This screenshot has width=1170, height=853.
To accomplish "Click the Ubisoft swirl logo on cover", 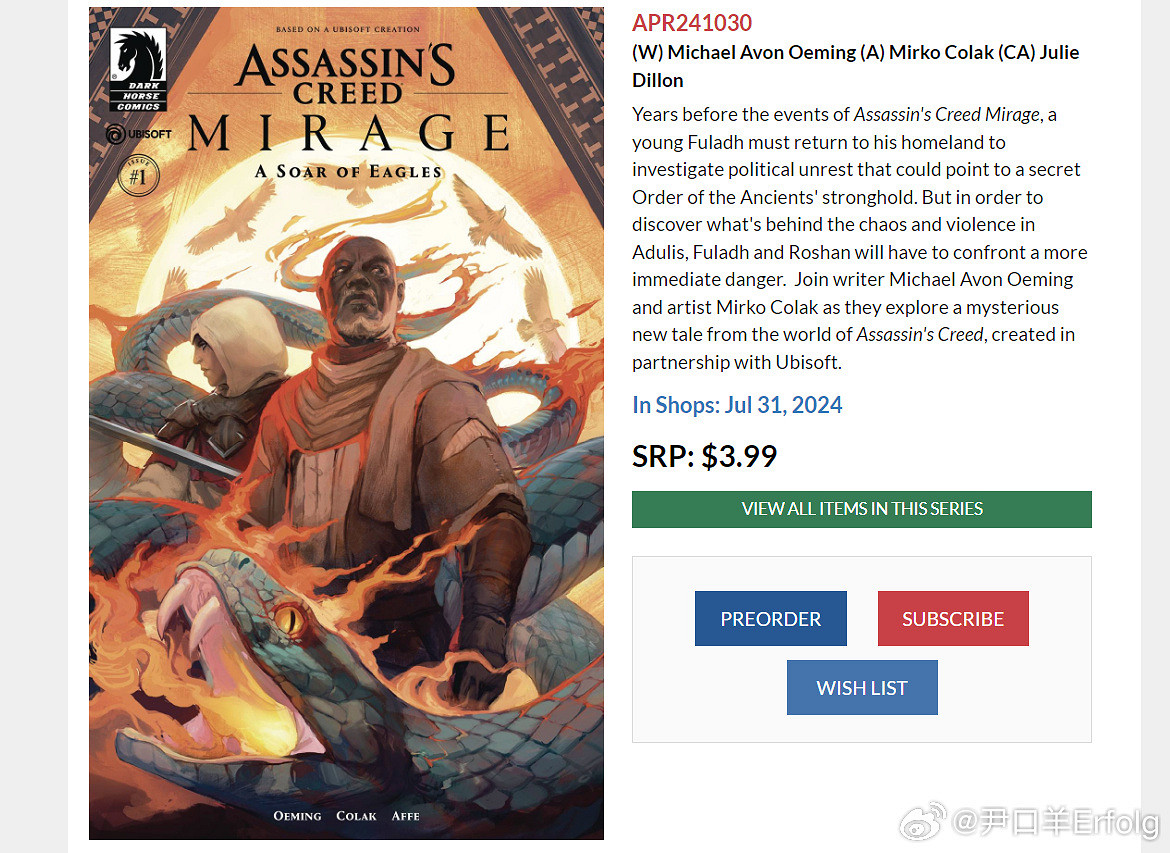I will [x=115, y=133].
